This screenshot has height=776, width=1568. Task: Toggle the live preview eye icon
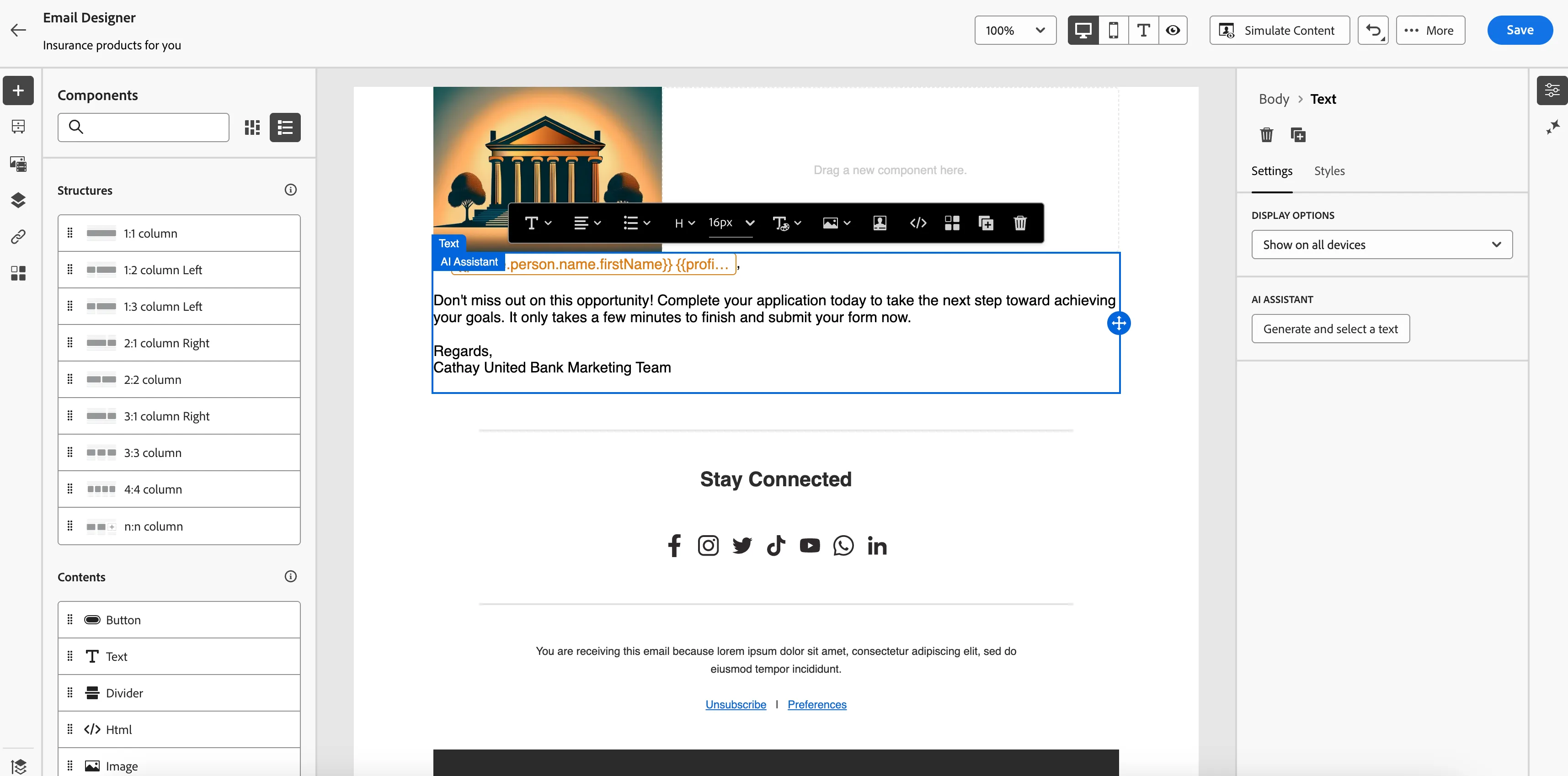click(x=1173, y=31)
